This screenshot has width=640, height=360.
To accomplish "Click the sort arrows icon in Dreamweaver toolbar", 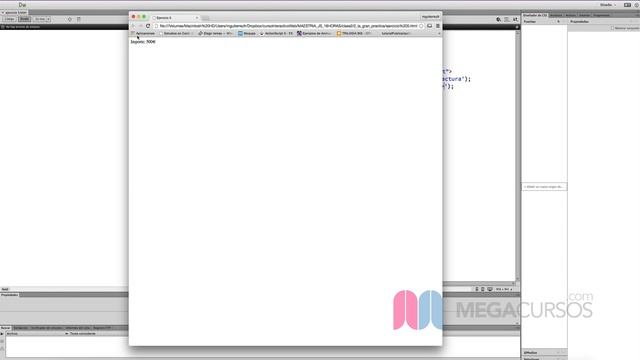I will click(516, 19).
